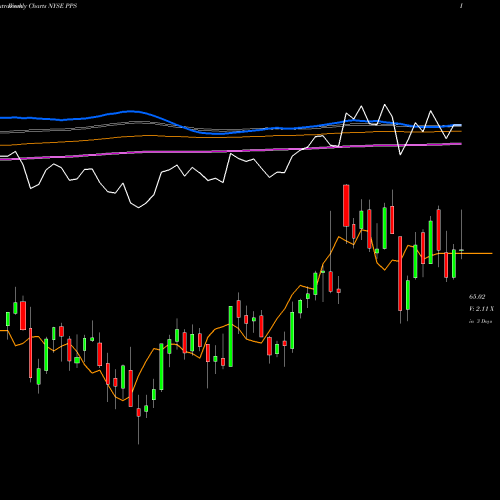Click the 65.02 price label

477,297
